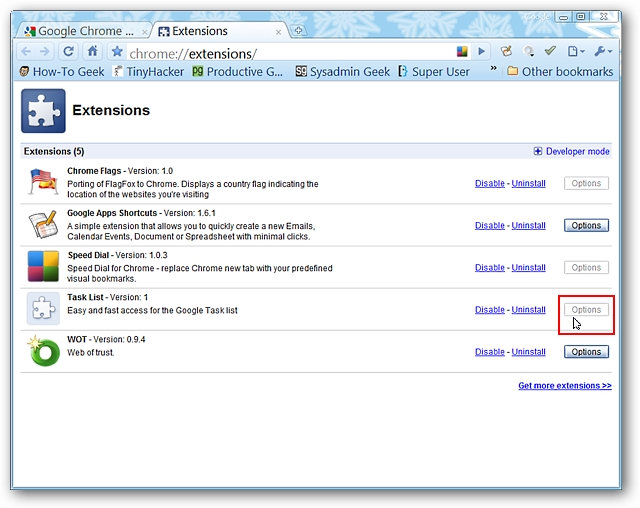The image size is (640, 508).
Task: Open the Super User bookmark
Action: (434, 72)
